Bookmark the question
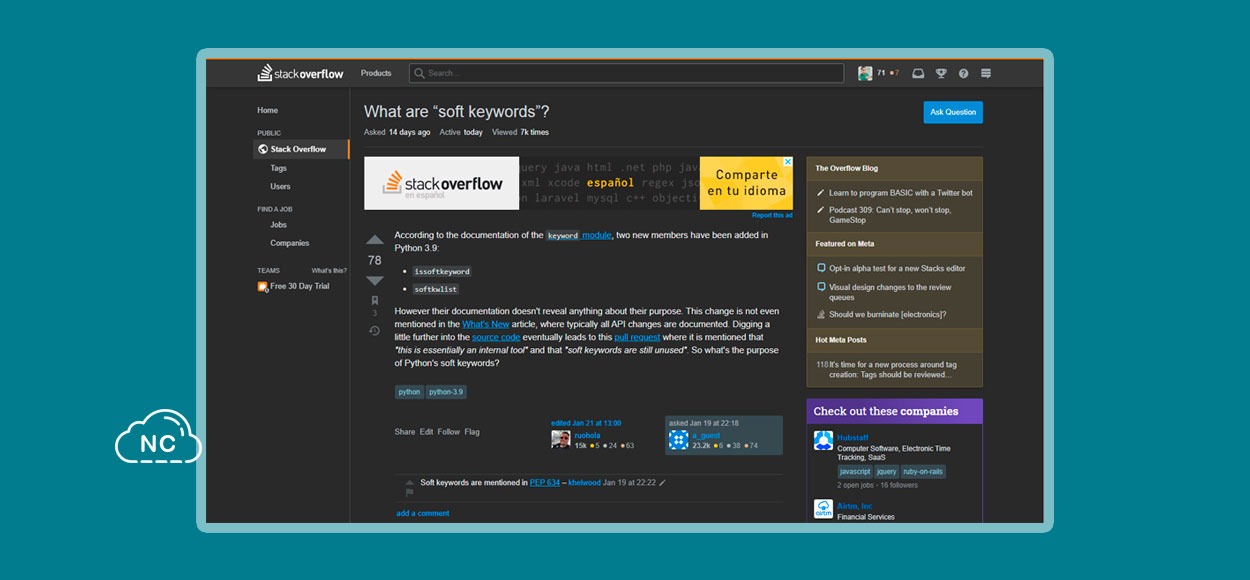Screen dimensions: 1250x580 [375, 300]
